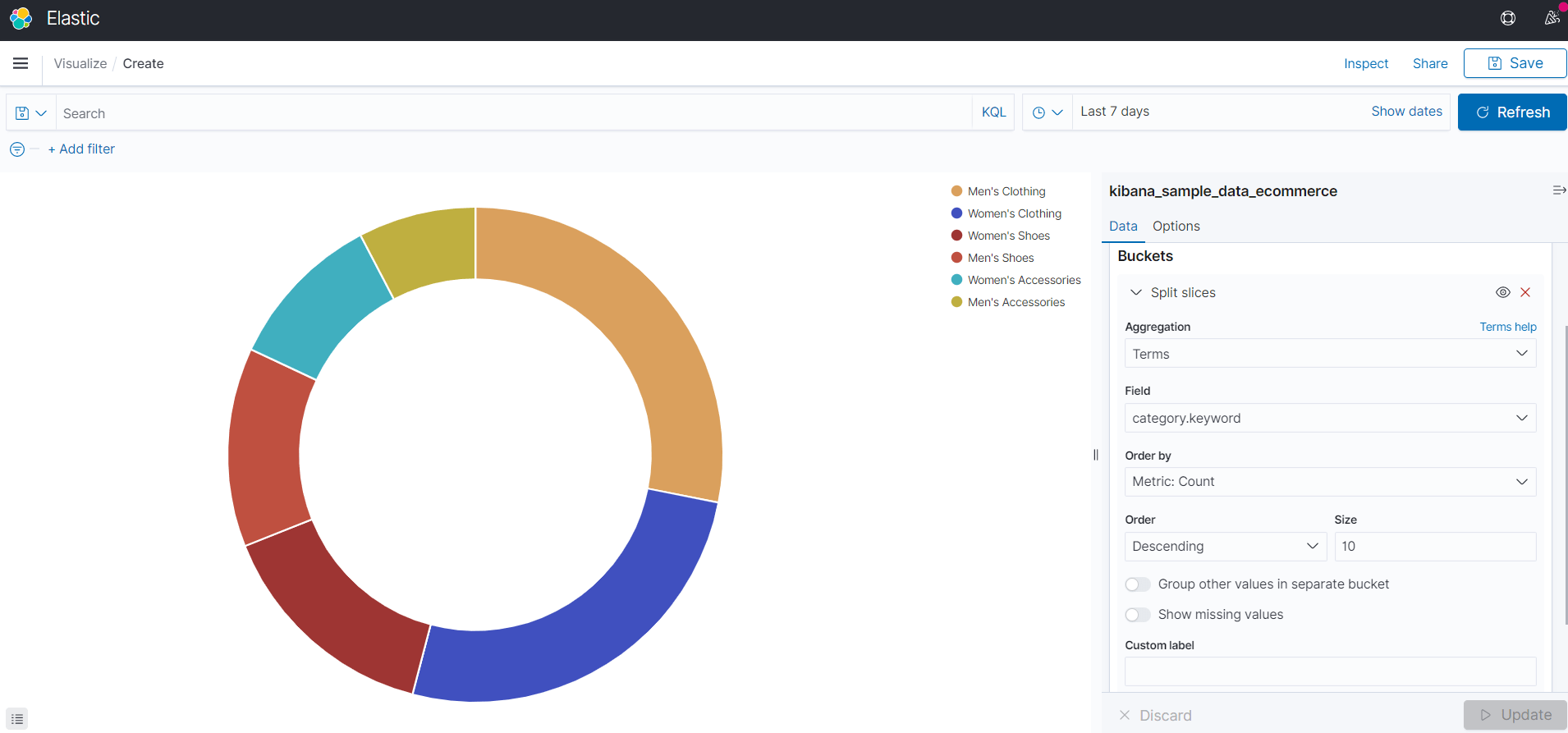The height and width of the screenshot is (733, 1568).
Task: Open the date quick menu clock icon
Action: click(1048, 112)
